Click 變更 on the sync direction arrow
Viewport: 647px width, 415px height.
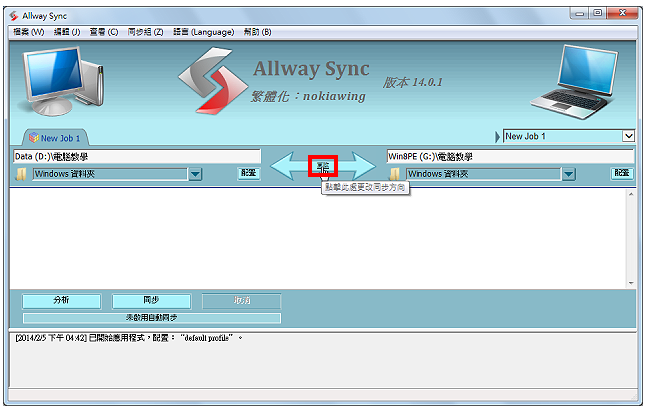(323, 166)
